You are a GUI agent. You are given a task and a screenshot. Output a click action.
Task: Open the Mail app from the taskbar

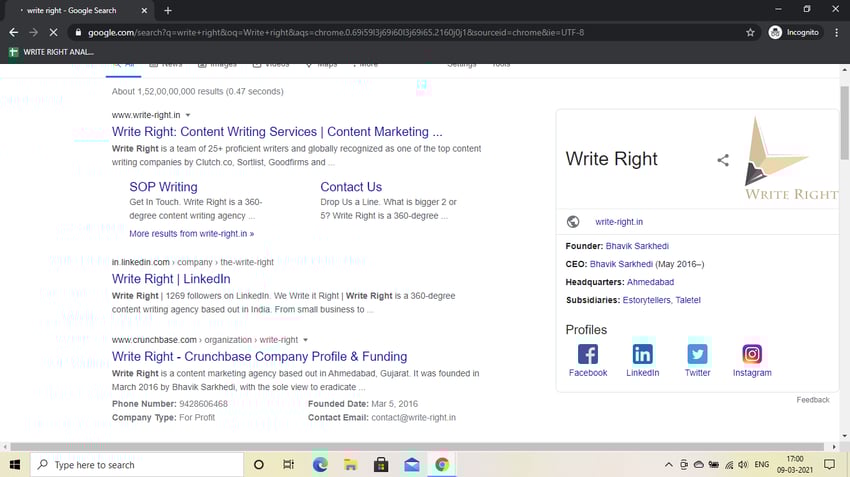tap(411, 465)
